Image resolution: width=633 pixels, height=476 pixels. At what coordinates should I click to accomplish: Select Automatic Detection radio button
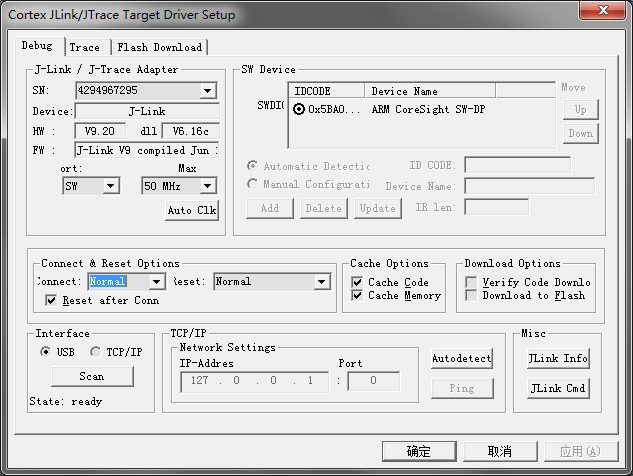tap(253, 166)
